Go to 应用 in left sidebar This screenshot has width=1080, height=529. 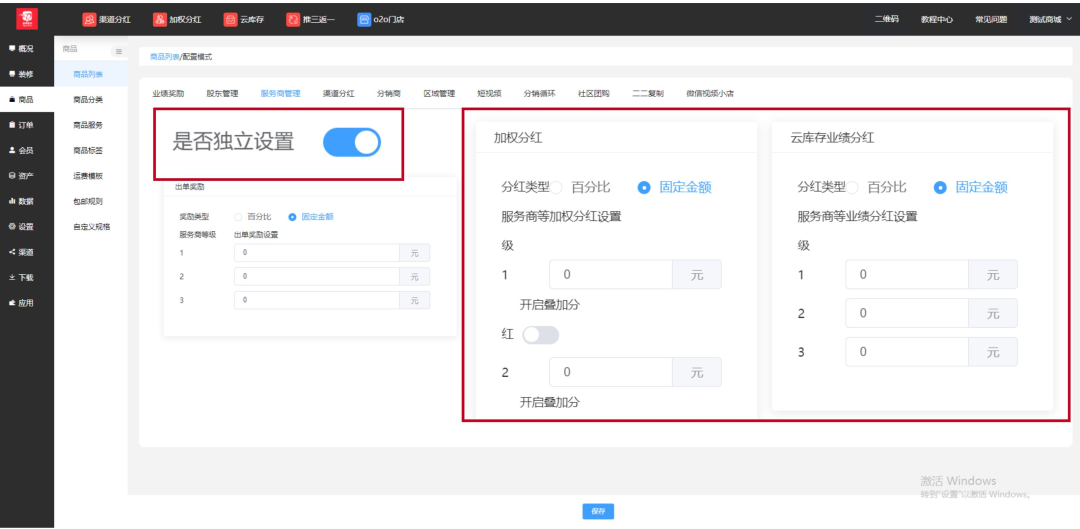pyautogui.click(x=21, y=303)
